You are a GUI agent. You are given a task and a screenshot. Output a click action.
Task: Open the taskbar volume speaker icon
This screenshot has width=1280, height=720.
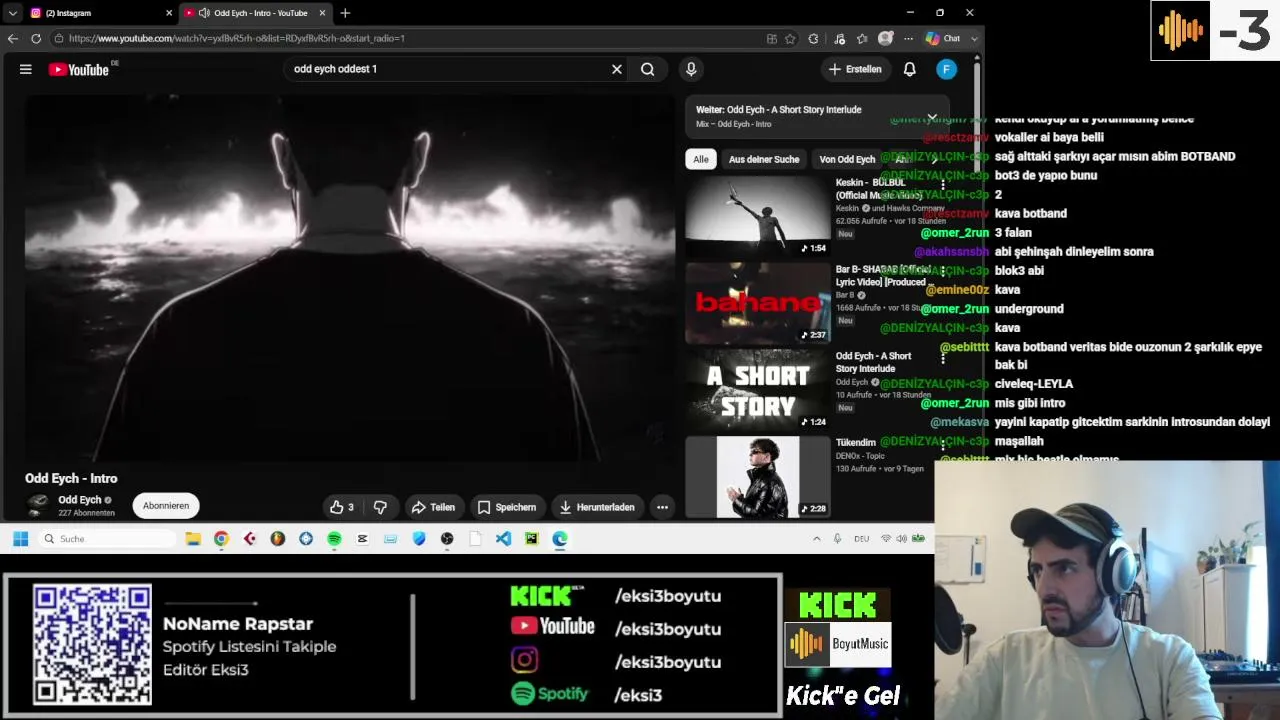pos(901,539)
